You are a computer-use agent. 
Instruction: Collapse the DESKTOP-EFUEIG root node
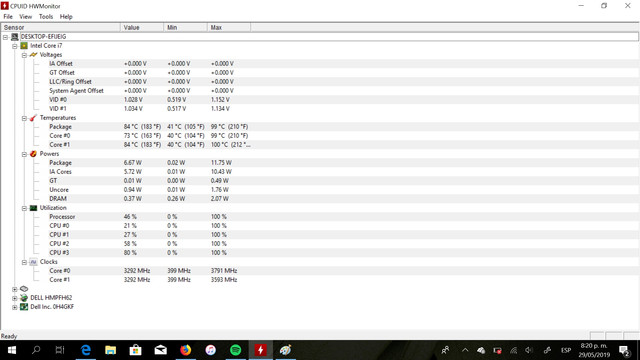coord(5,37)
